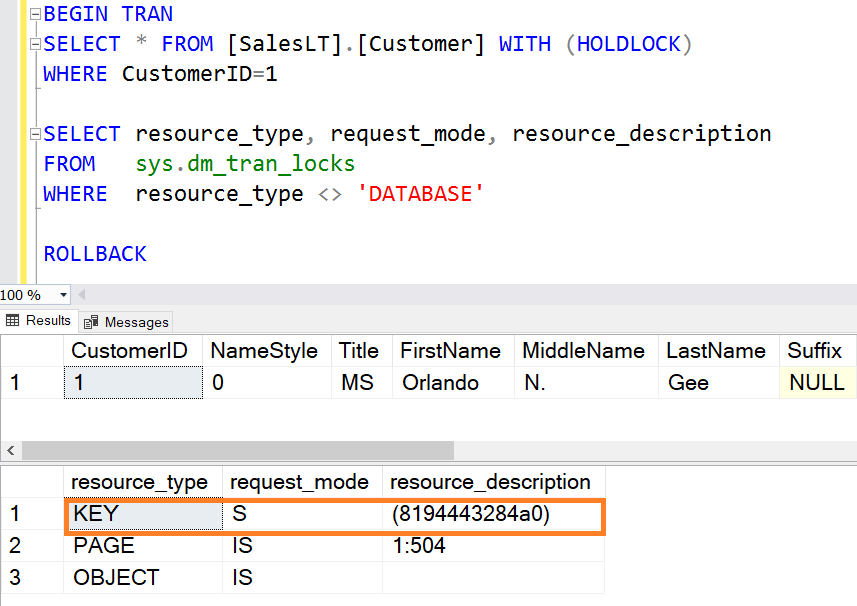The width and height of the screenshot is (857, 606).
Task: Select the Title column header
Action: [362, 351]
